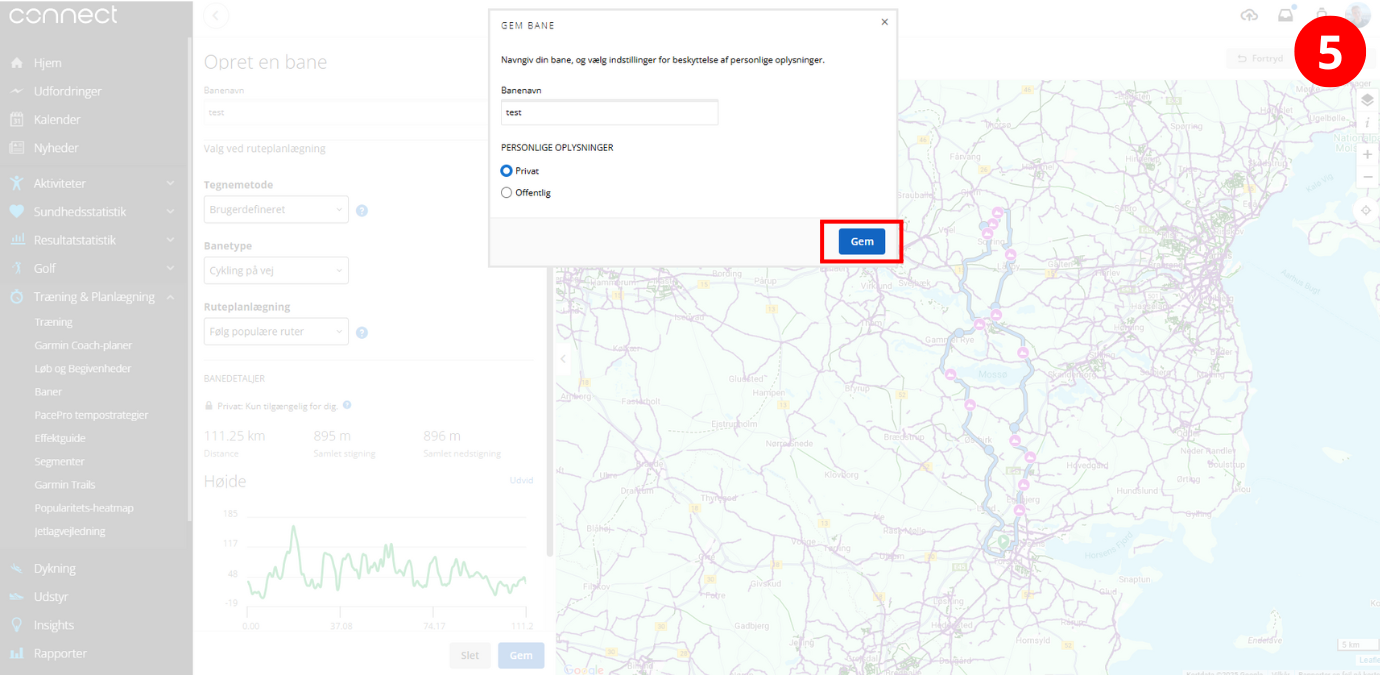1380x675 pixels.
Task: Open the map layers icon
Action: click(x=1367, y=100)
